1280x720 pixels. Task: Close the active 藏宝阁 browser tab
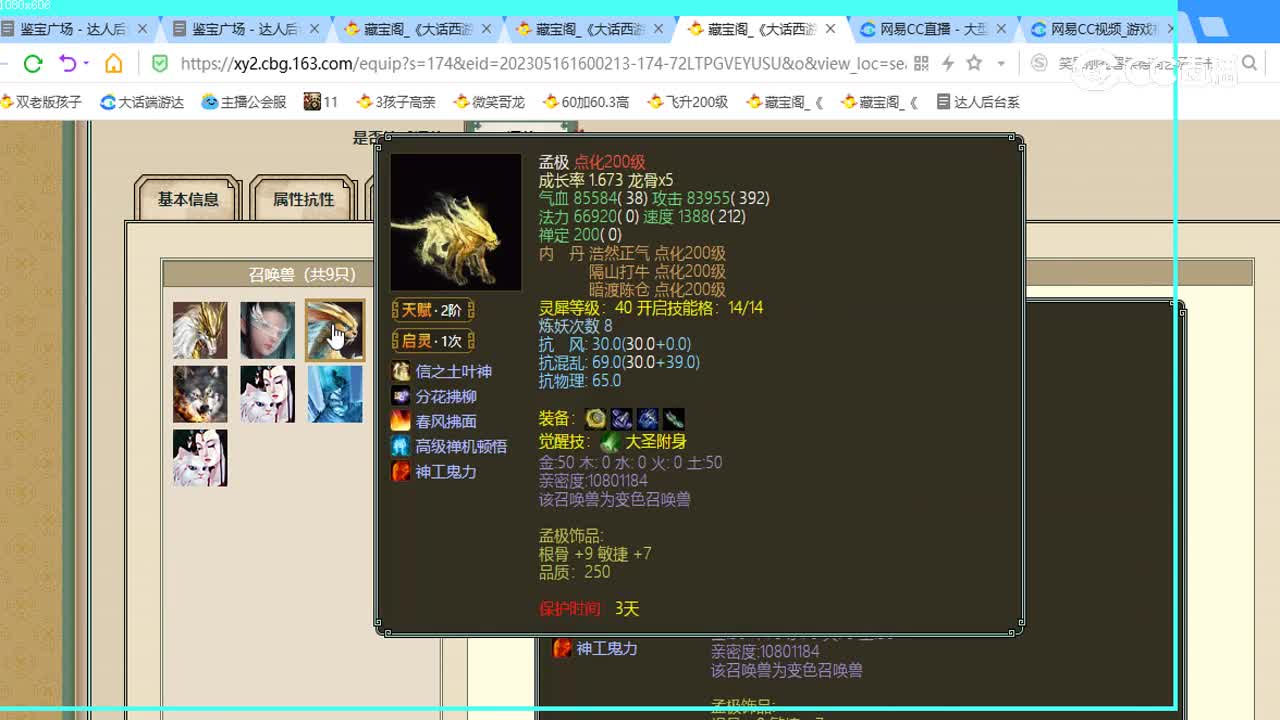[830, 29]
